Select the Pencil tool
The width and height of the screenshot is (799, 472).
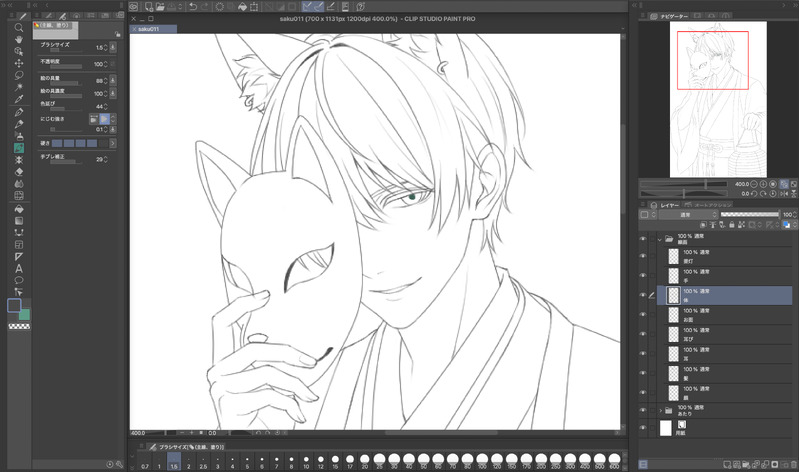(x=19, y=124)
